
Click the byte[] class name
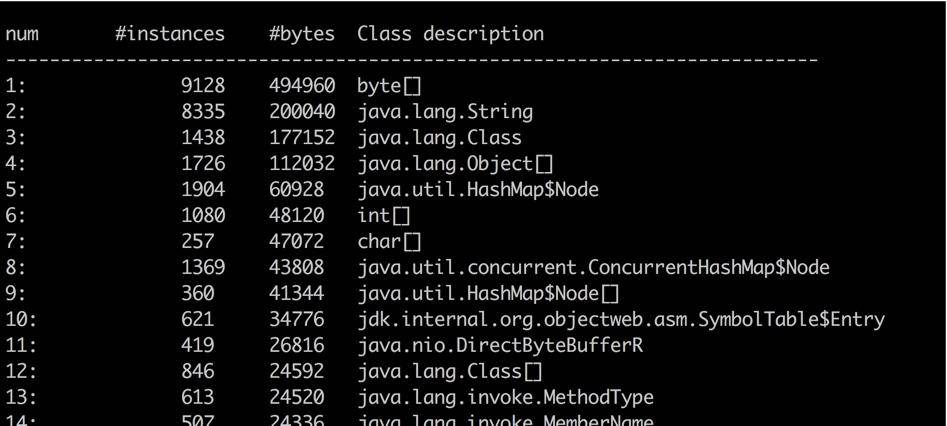(x=389, y=86)
